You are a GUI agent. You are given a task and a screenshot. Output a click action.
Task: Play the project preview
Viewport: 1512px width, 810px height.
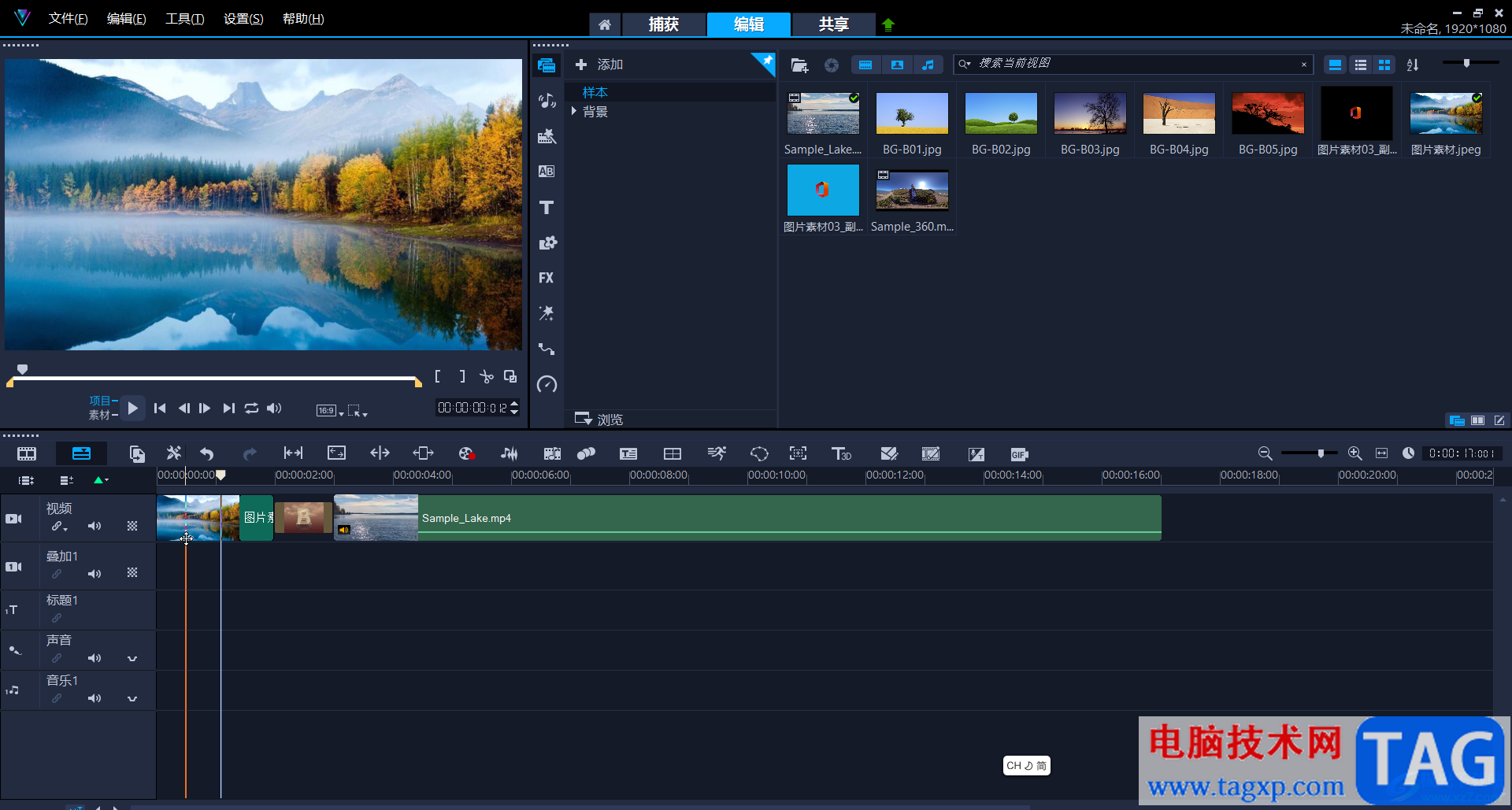[132, 408]
